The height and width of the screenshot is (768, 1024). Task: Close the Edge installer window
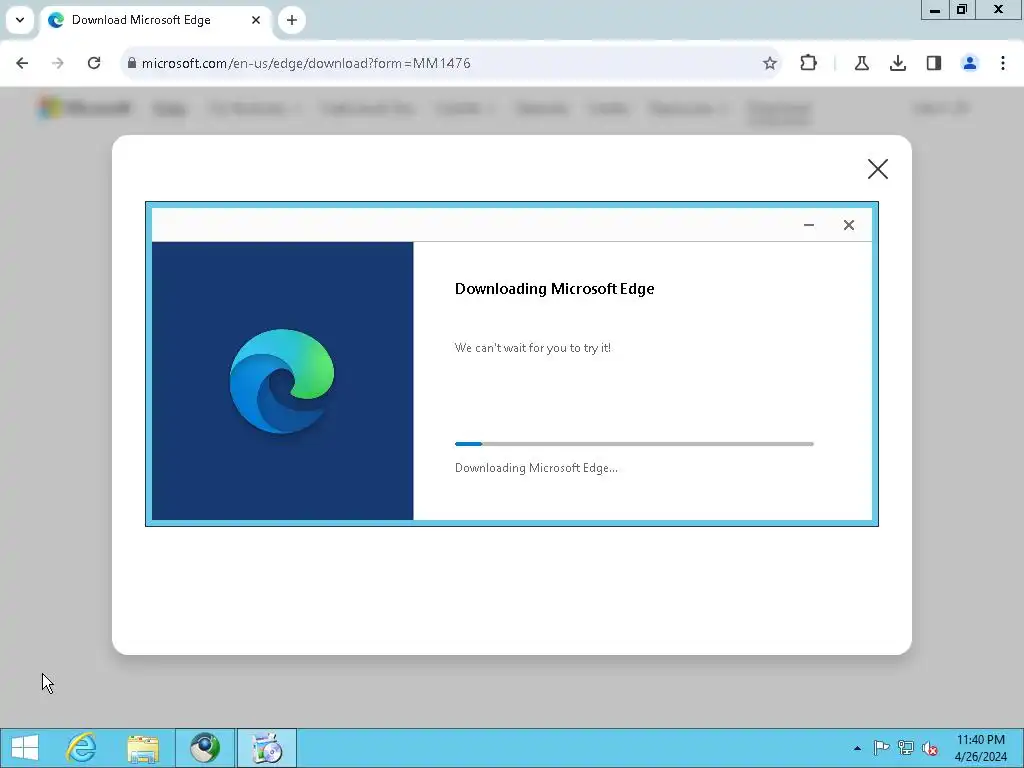[849, 225]
